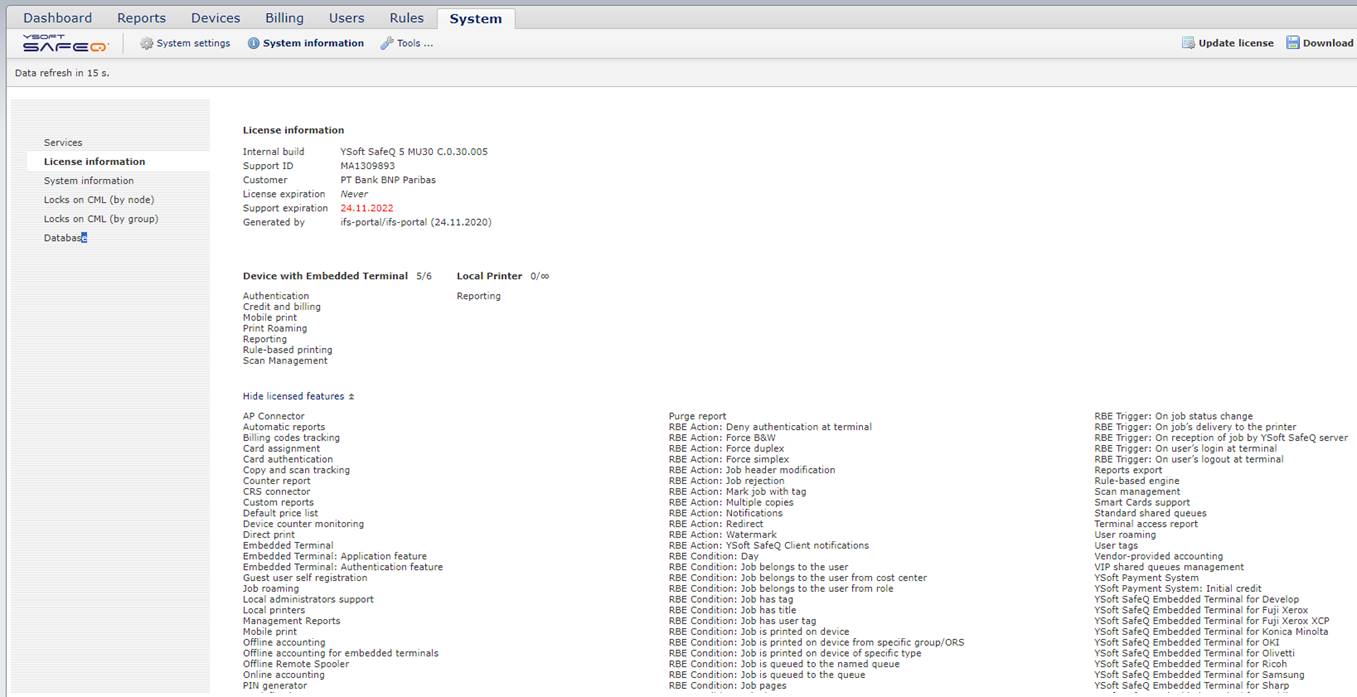The height and width of the screenshot is (697, 1357).
Task: Select the Users tab
Action: click(x=347, y=18)
